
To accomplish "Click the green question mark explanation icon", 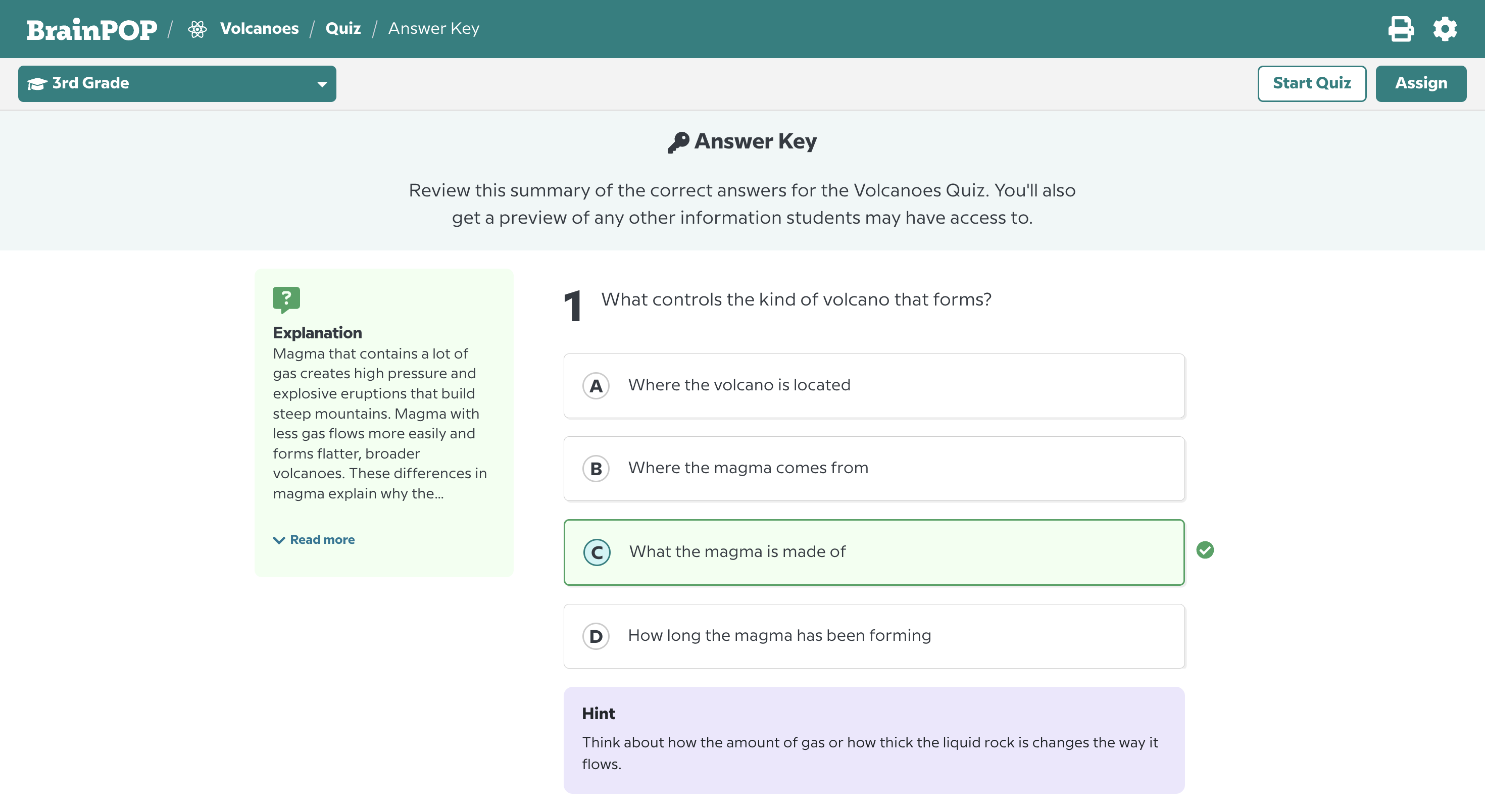I will tap(286, 299).
